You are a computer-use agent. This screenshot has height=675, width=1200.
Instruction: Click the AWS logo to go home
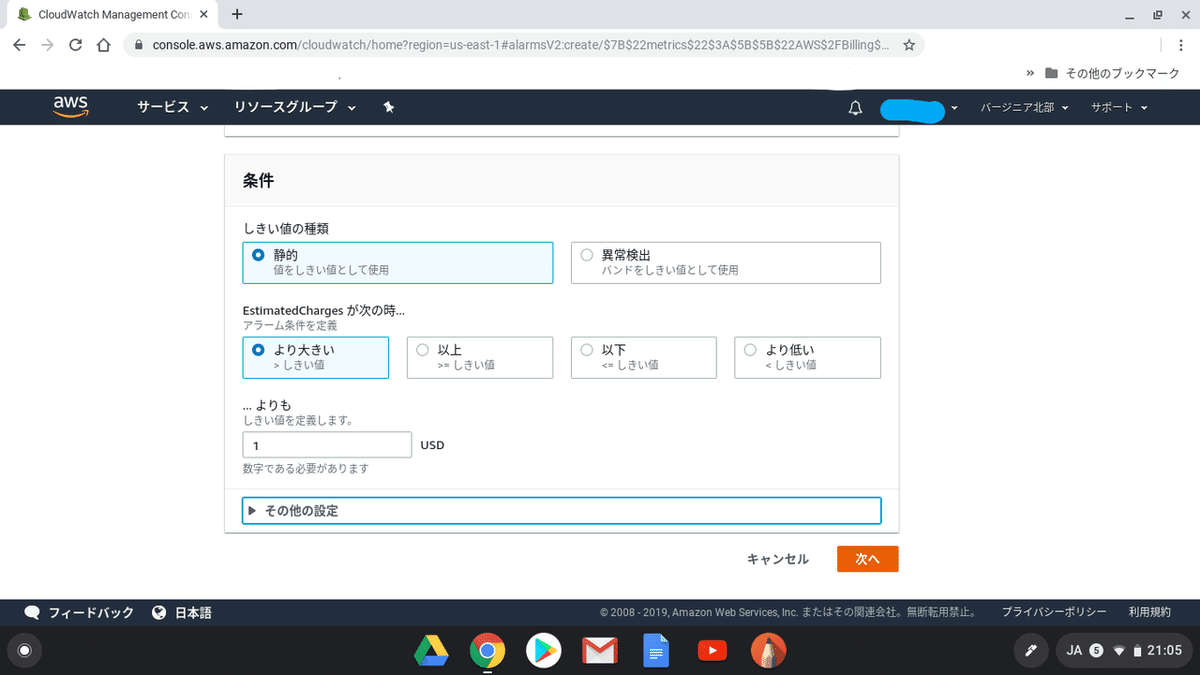69,107
